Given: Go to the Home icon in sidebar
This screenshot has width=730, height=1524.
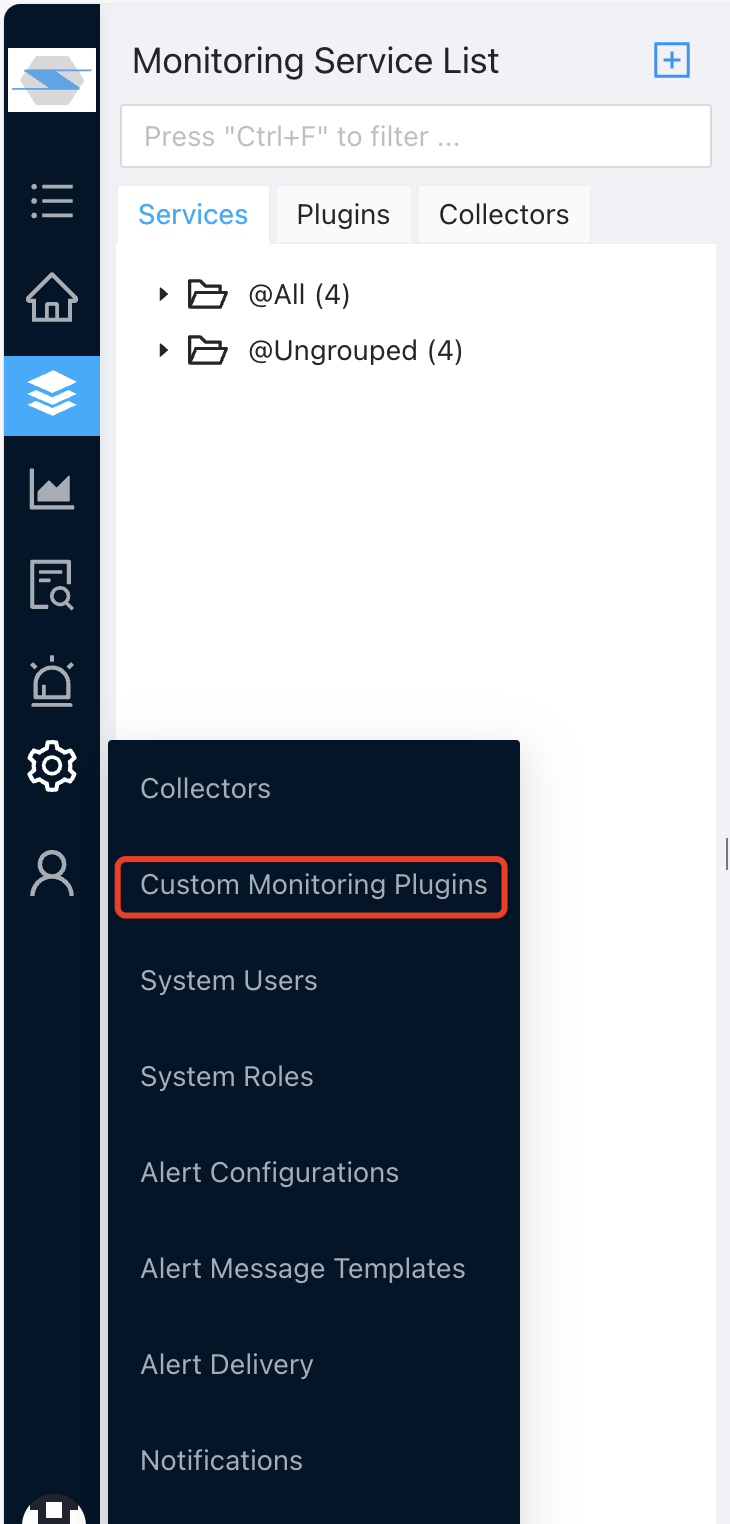Looking at the screenshot, I should [52, 298].
